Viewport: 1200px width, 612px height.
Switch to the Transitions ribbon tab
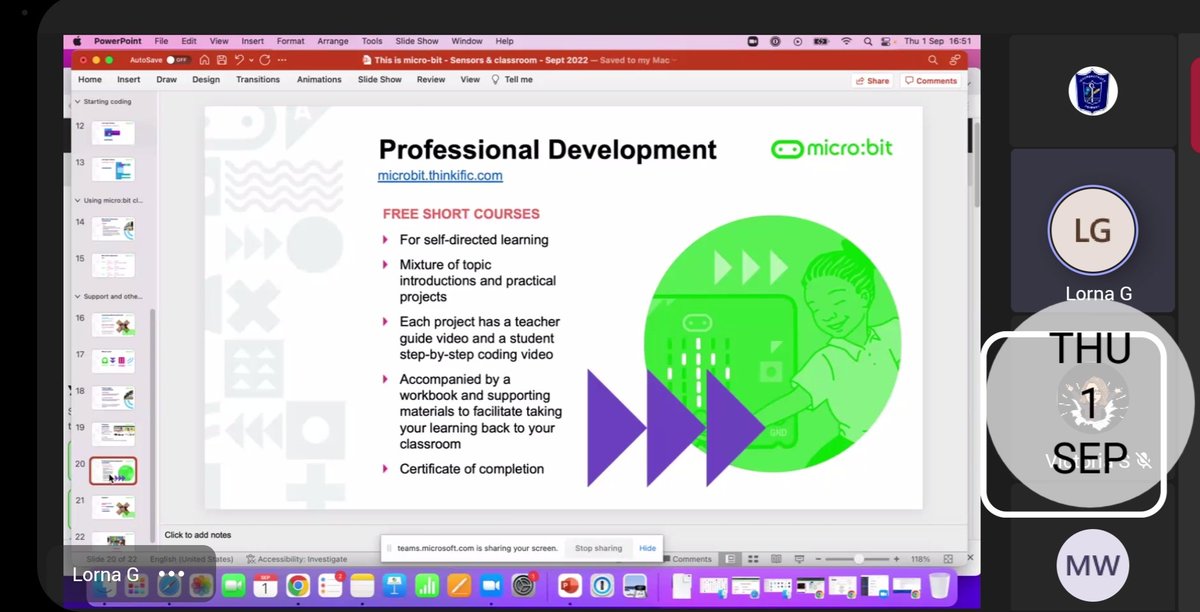click(x=258, y=79)
